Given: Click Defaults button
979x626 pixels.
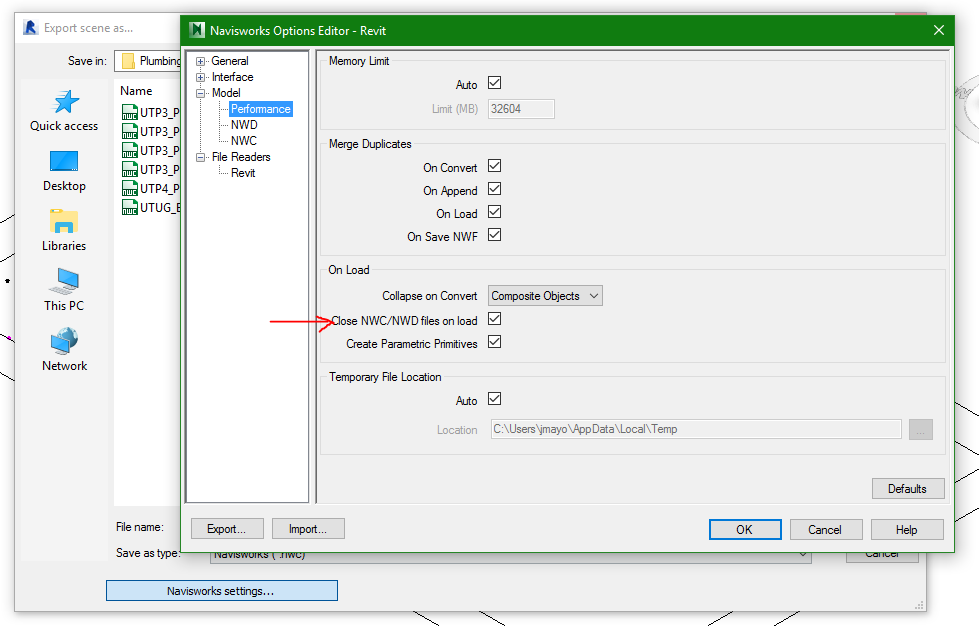Looking at the screenshot, I should pyautogui.click(x=908, y=489).
